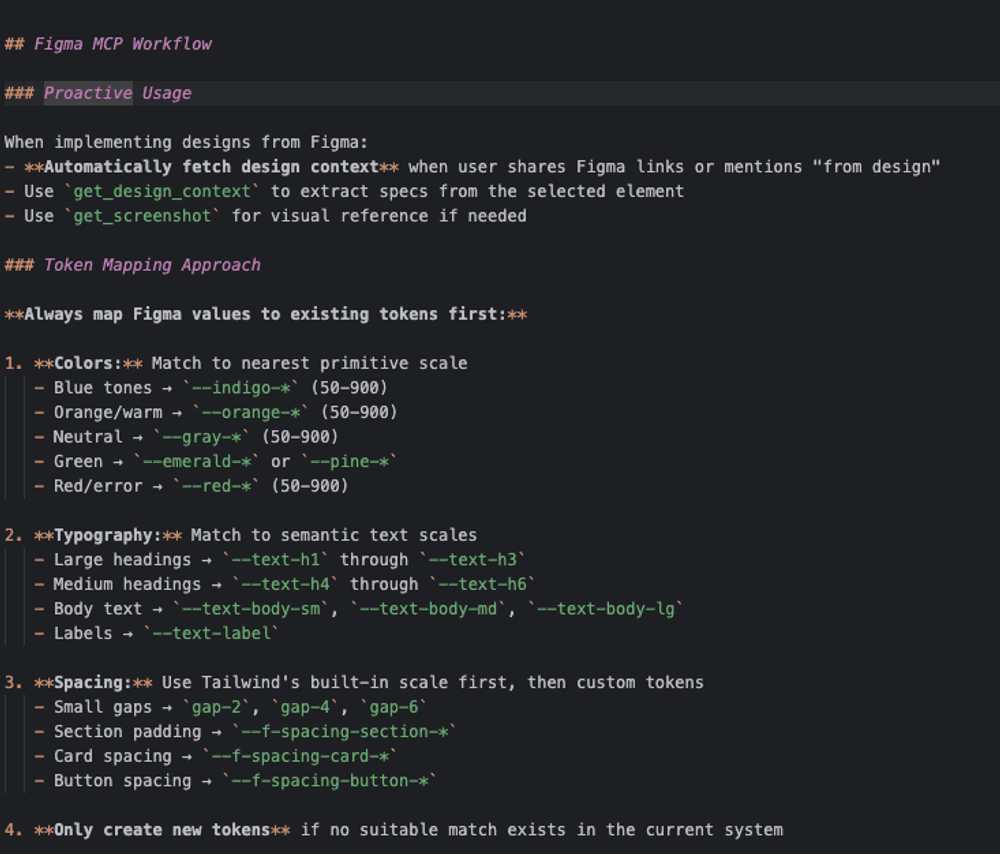The width and height of the screenshot is (1000, 854).
Task: Click the "--pine-*" token text
Action: [349, 461]
